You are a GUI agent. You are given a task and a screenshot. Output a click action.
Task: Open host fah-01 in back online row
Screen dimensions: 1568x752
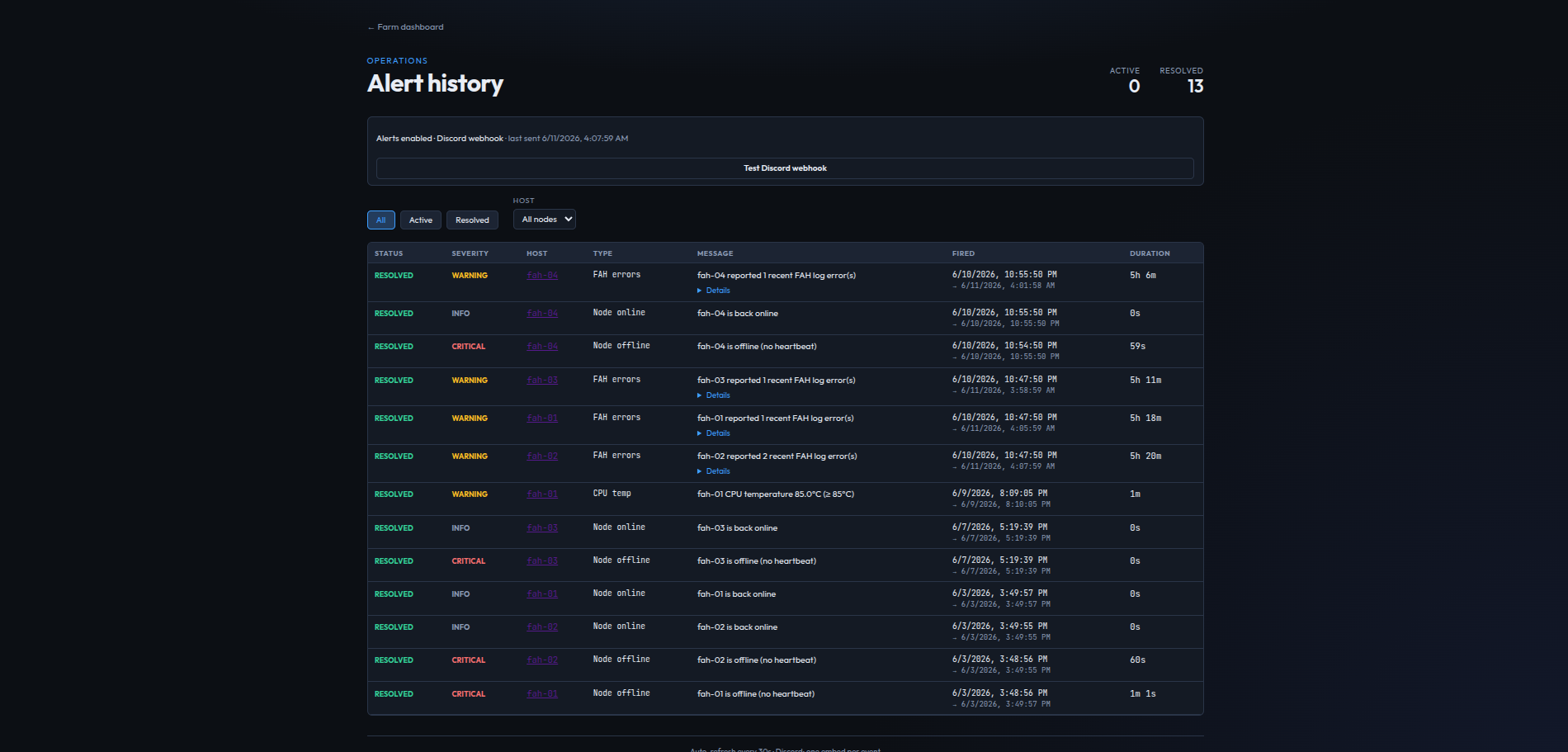(x=542, y=594)
